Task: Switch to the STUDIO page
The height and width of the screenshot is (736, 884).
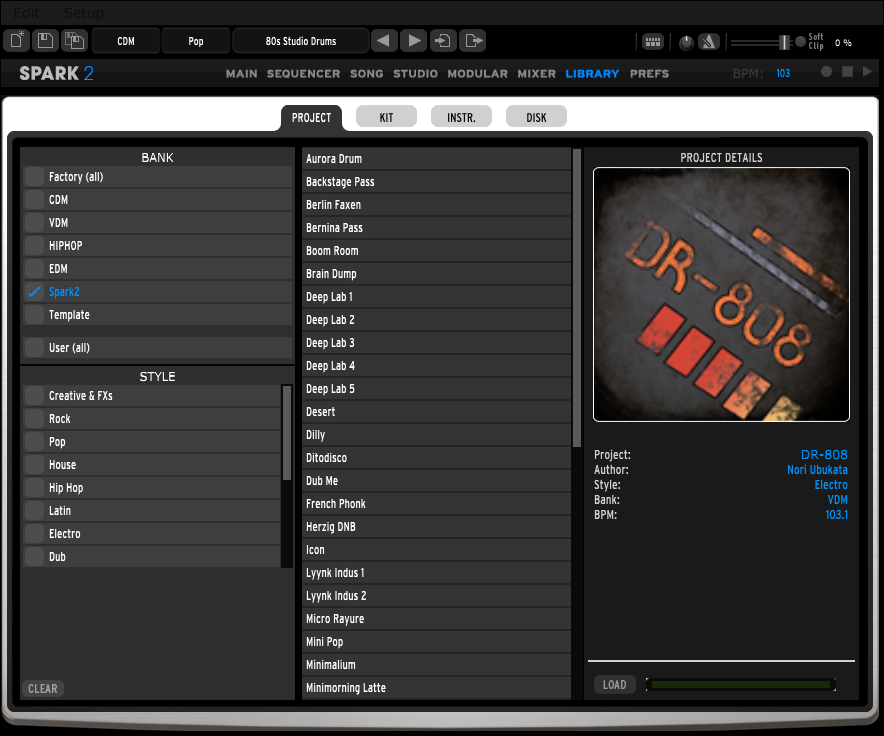Action: (x=416, y=73)
